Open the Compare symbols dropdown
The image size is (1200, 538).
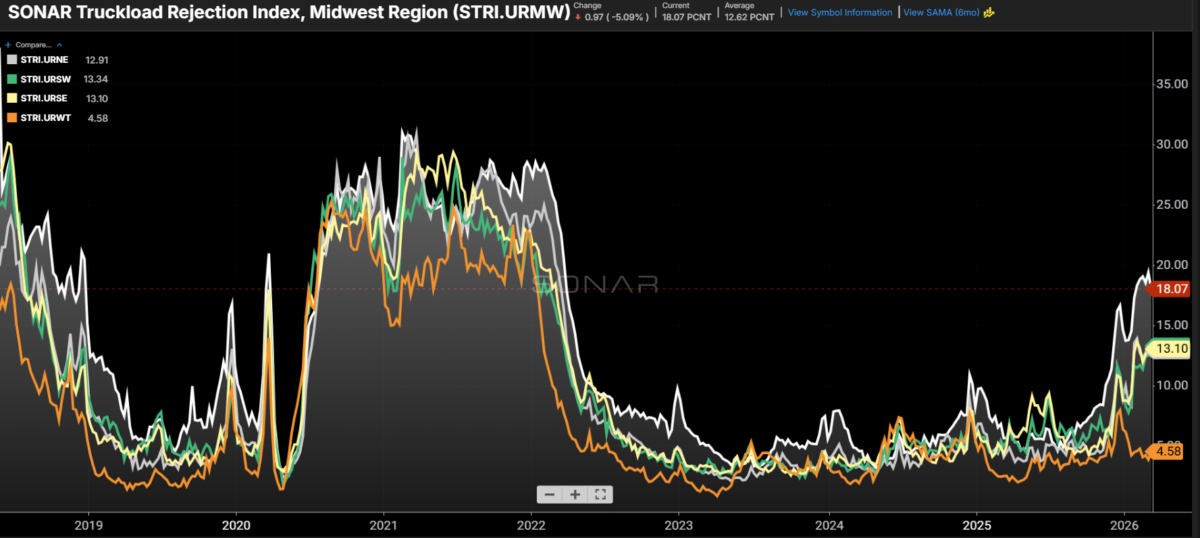tap(32, 45)
